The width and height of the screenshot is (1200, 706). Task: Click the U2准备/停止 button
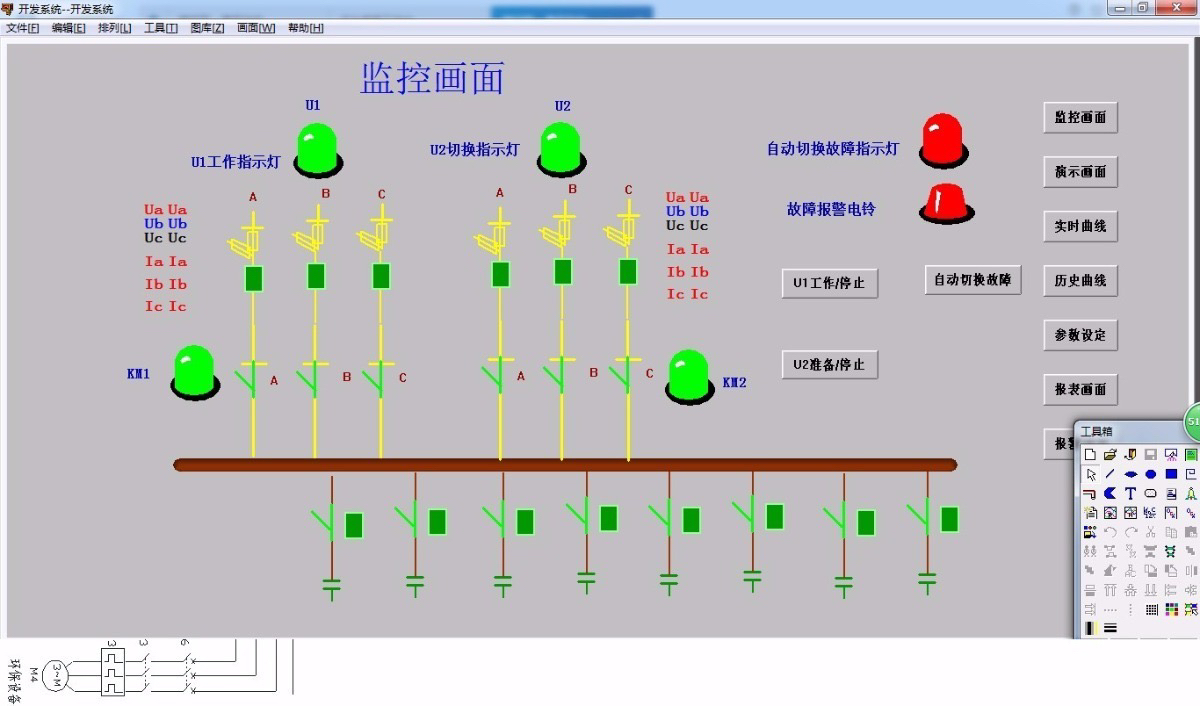pyautogui.click(x=829, y=364)
